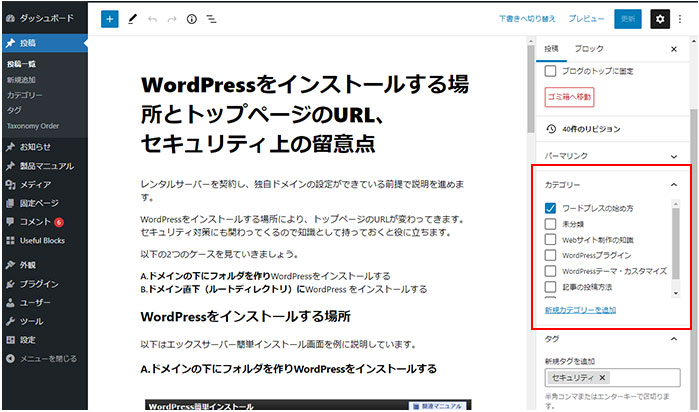Open ダッシュボード in the admin menu
The height and width of the screenshot is (412, 699).
(45, 18)
